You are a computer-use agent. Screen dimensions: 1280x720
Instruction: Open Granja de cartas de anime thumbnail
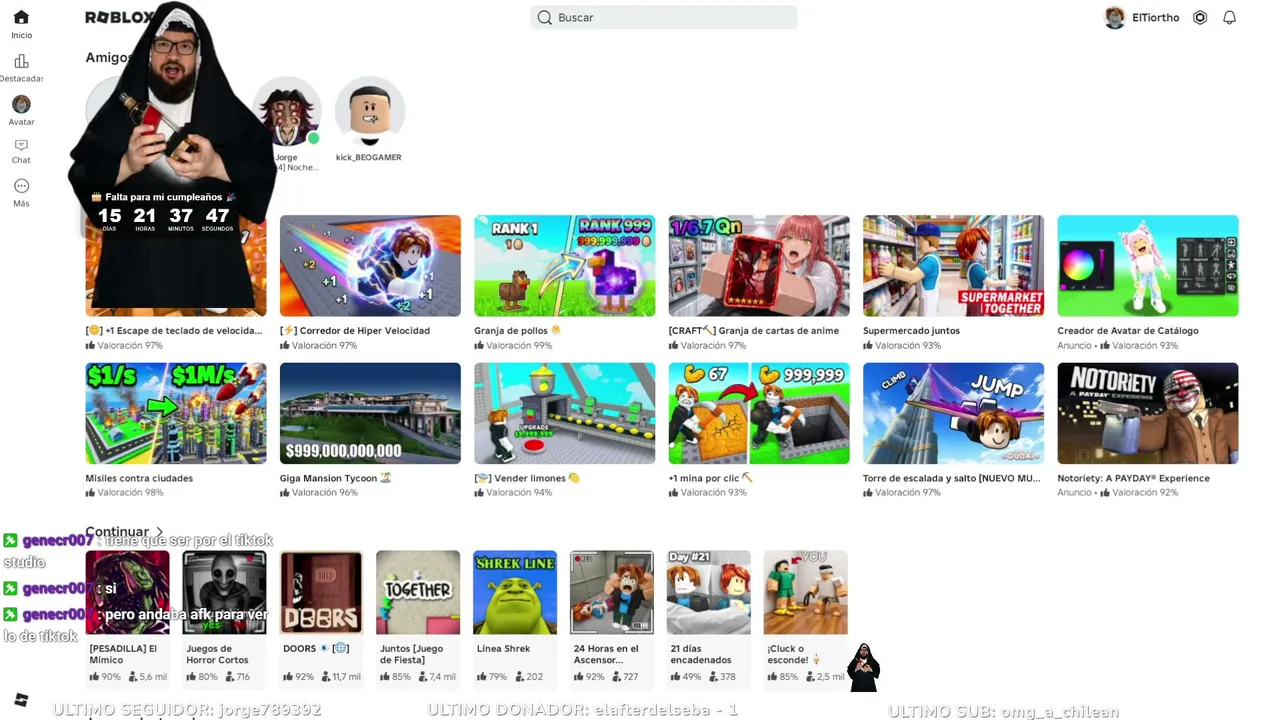coord(759,266)
